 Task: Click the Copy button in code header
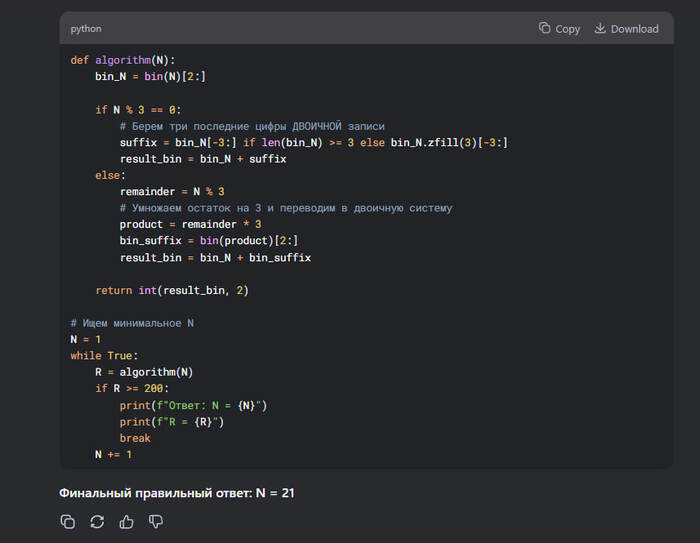(x=559, y=29)
